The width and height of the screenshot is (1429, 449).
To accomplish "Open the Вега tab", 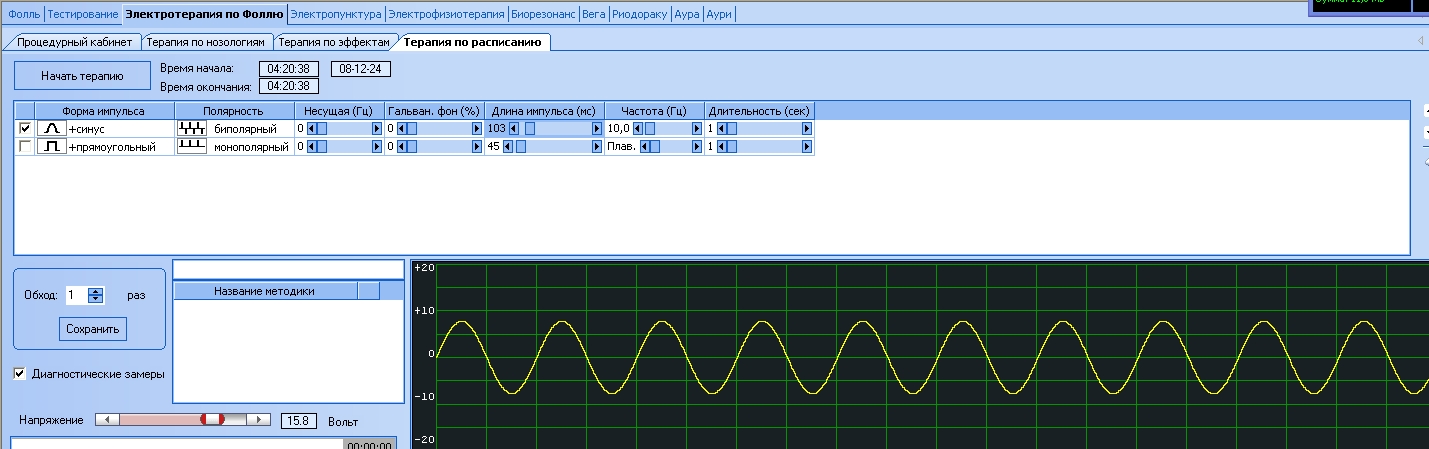I will click(594, 15).
